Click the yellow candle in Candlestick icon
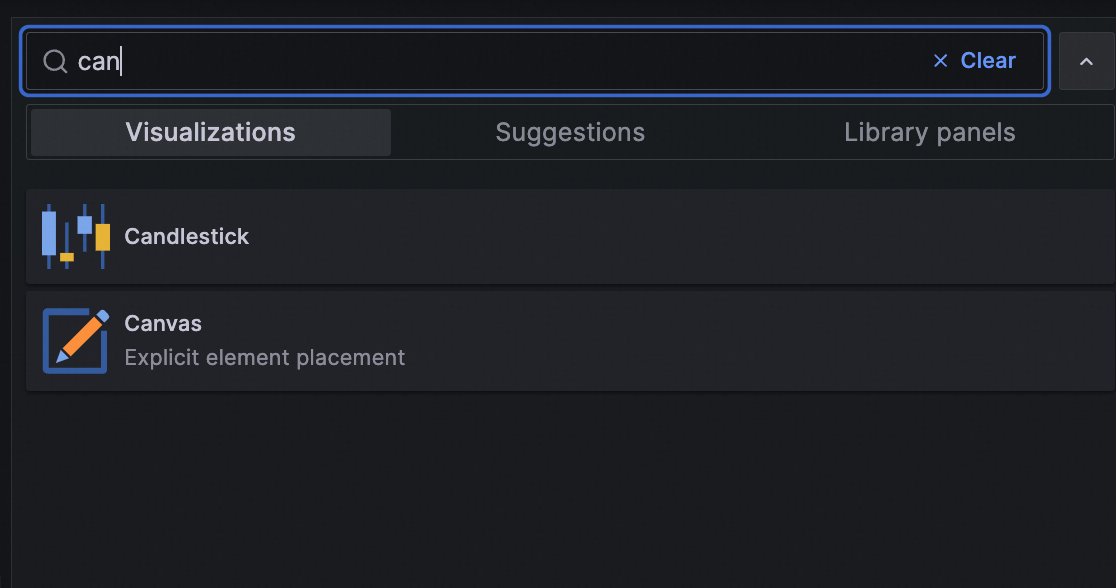 pos(102,237)
